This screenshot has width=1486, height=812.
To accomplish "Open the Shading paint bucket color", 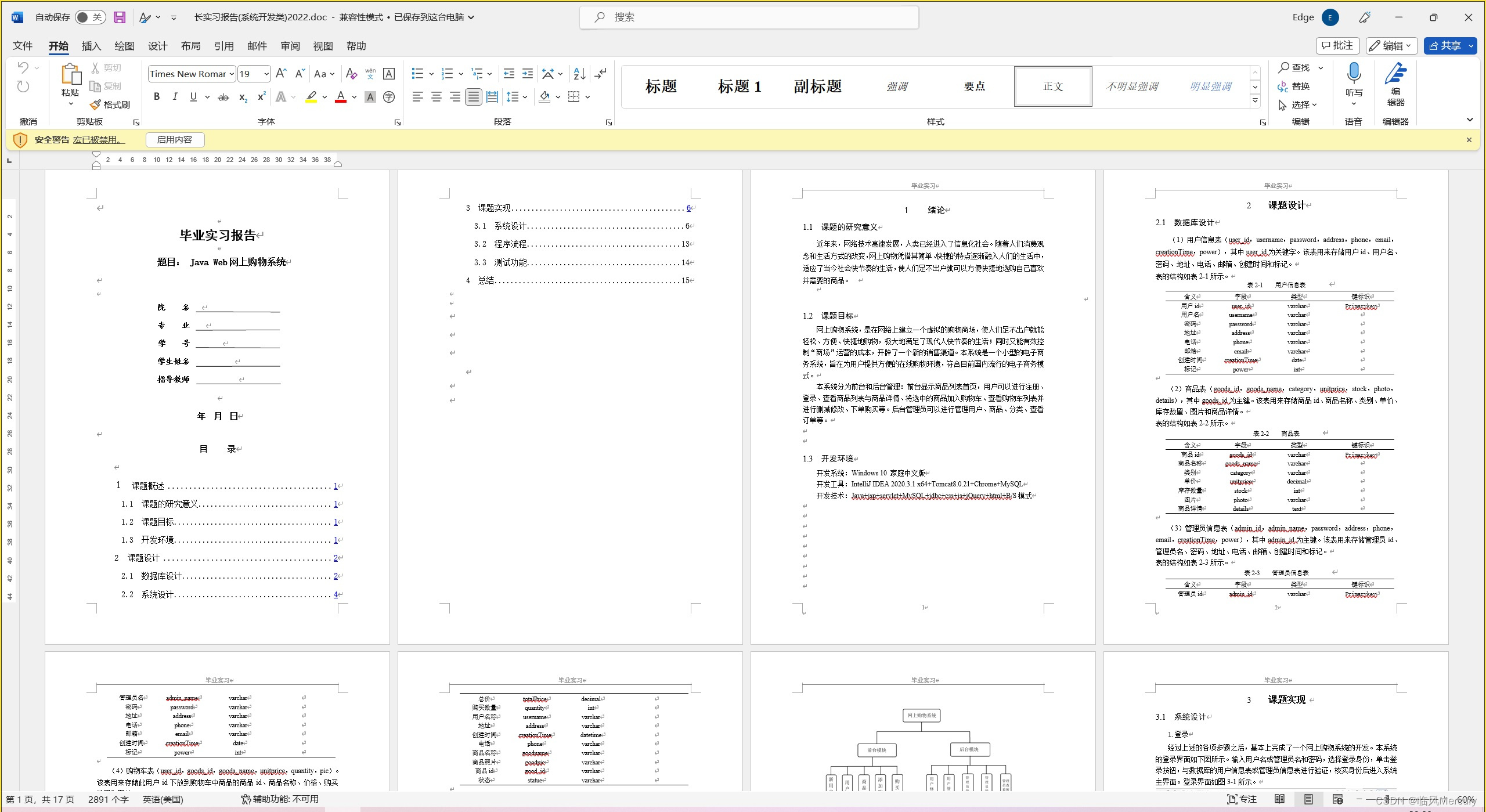I will point(544,97).
